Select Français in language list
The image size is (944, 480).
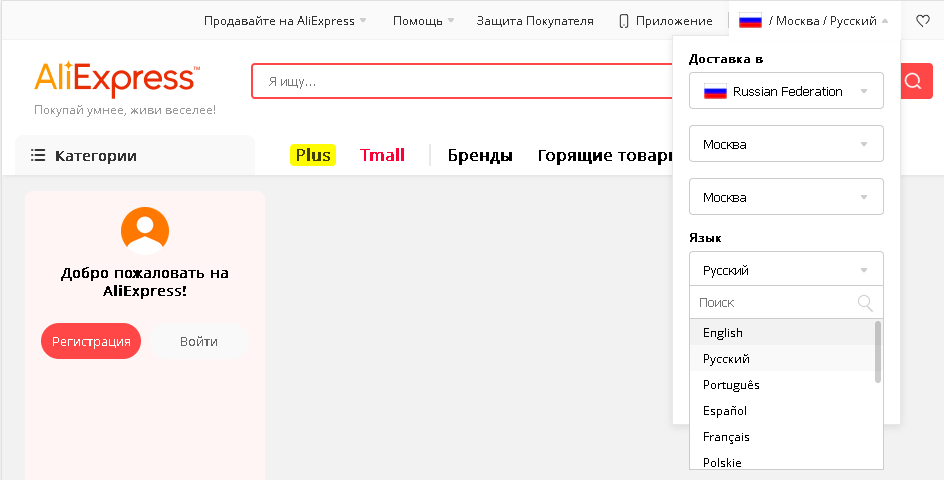tap(782, 436)
